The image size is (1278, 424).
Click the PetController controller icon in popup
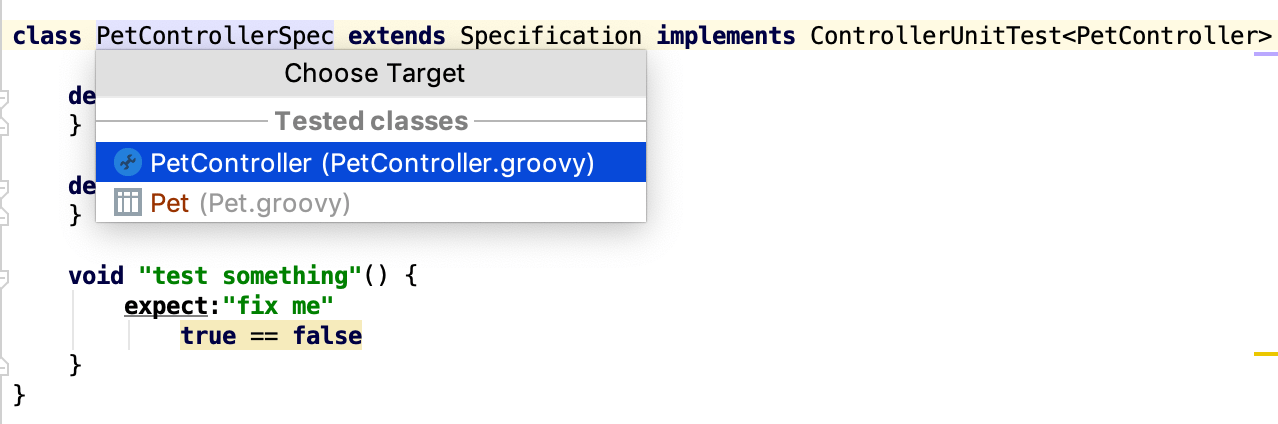point(127,162)
